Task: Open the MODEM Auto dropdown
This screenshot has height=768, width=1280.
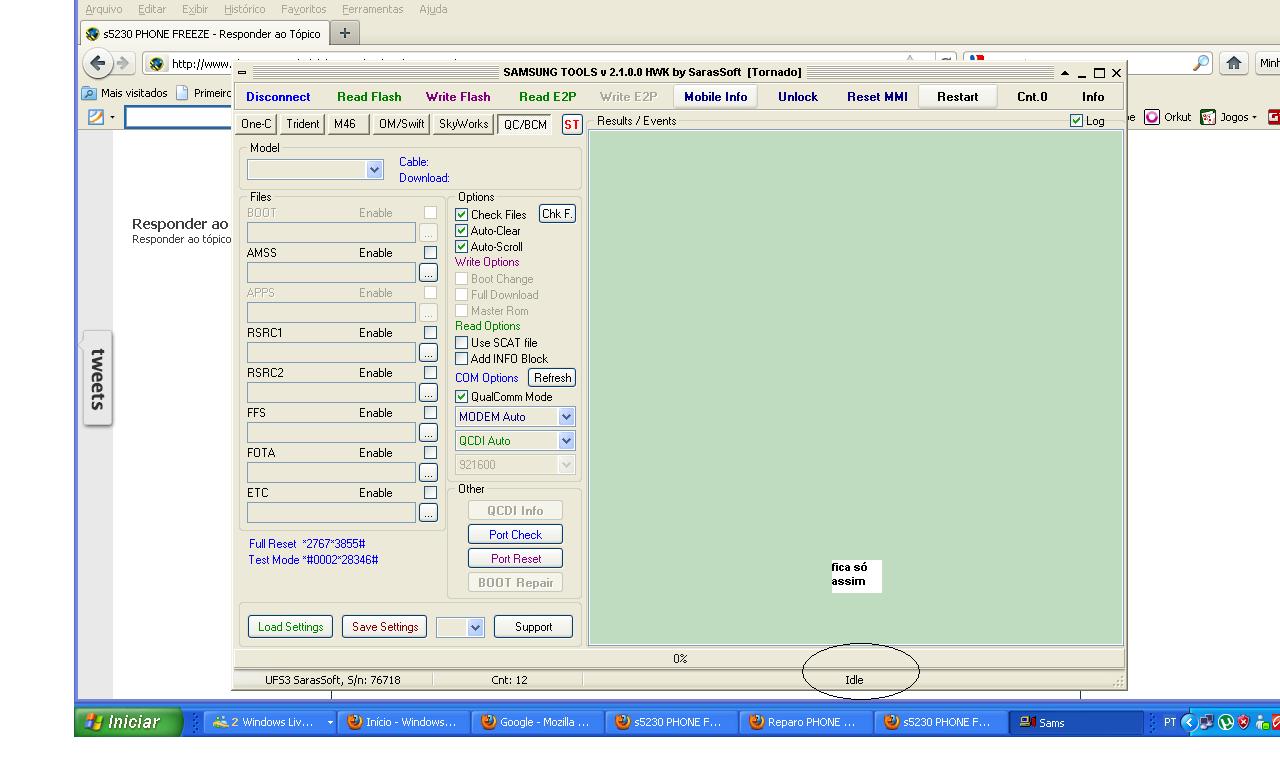Action: (x=566, y=417)
